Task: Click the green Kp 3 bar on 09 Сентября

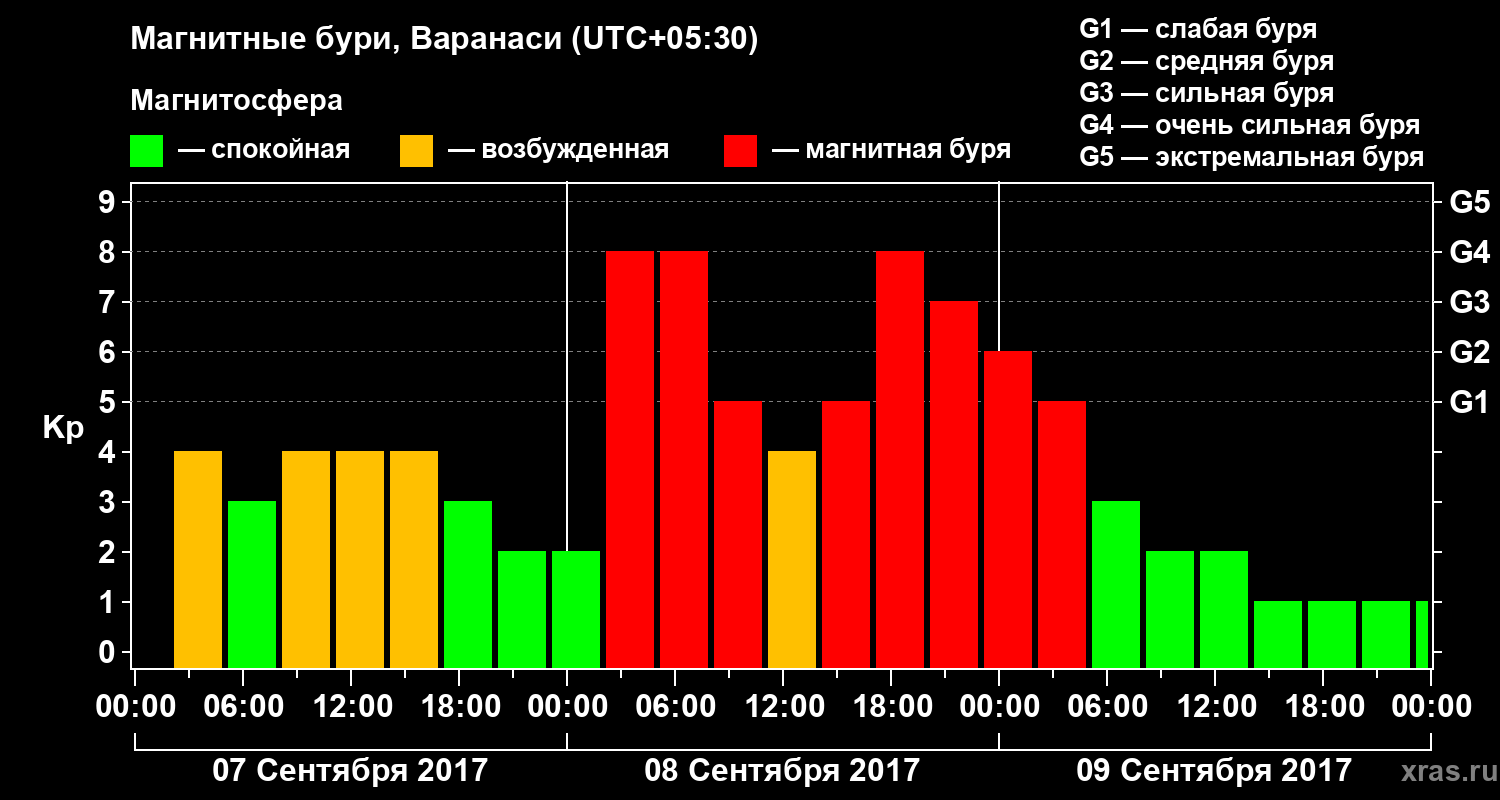Action: click(1116, 585)
